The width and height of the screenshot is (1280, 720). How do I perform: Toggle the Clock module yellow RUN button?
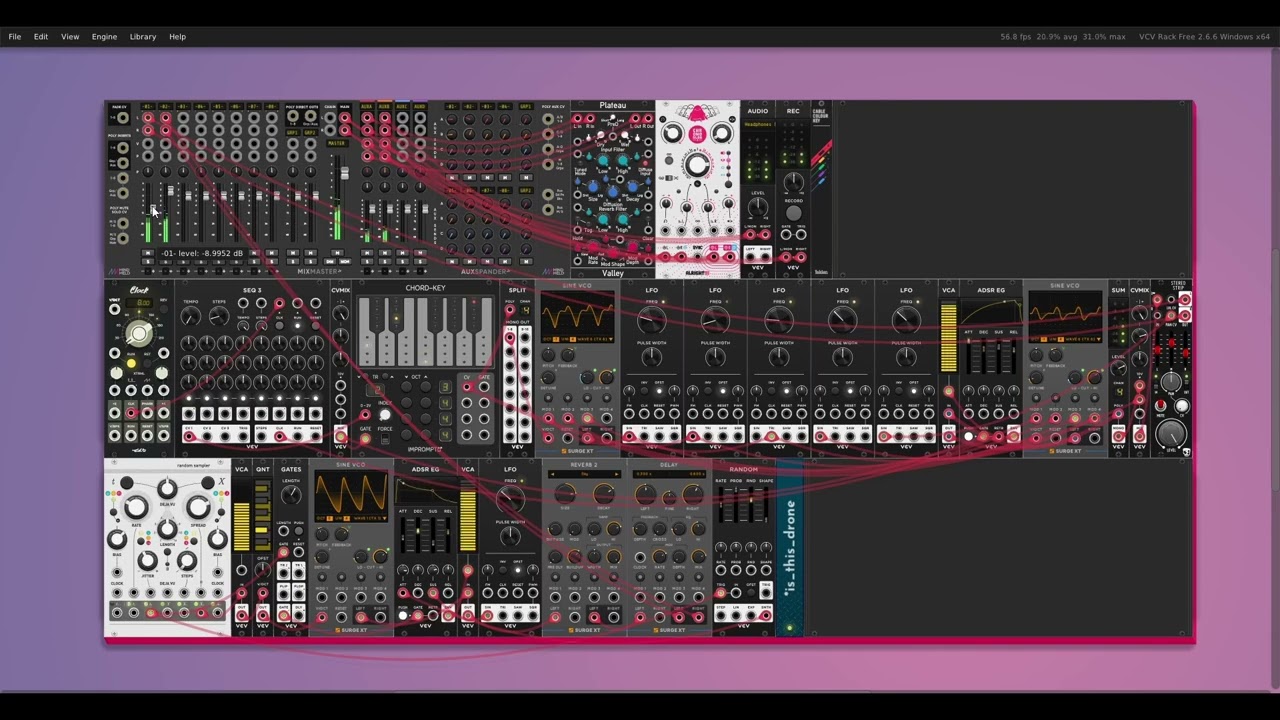tap(131, 364)
